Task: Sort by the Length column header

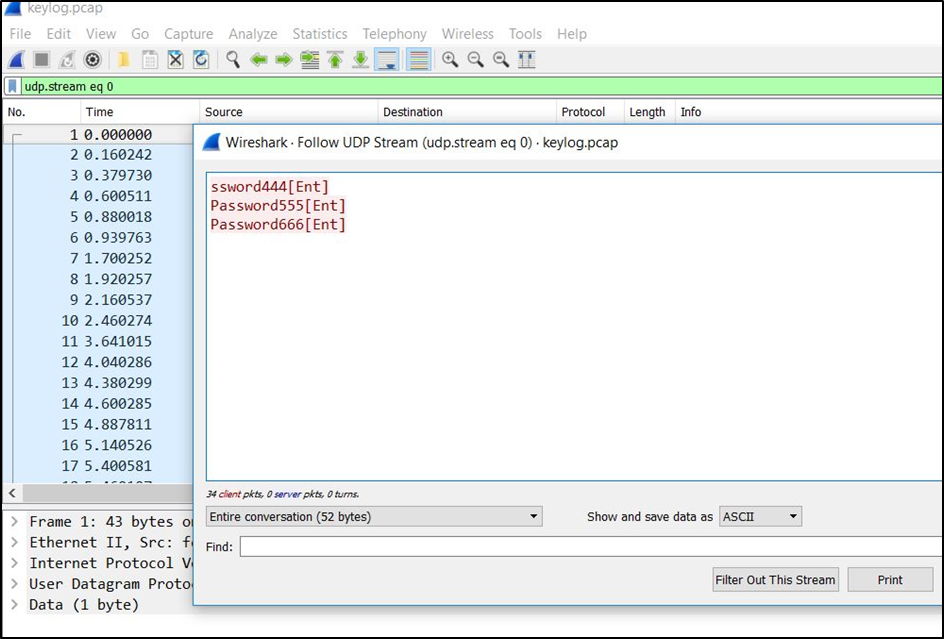Action: point(649,112)
